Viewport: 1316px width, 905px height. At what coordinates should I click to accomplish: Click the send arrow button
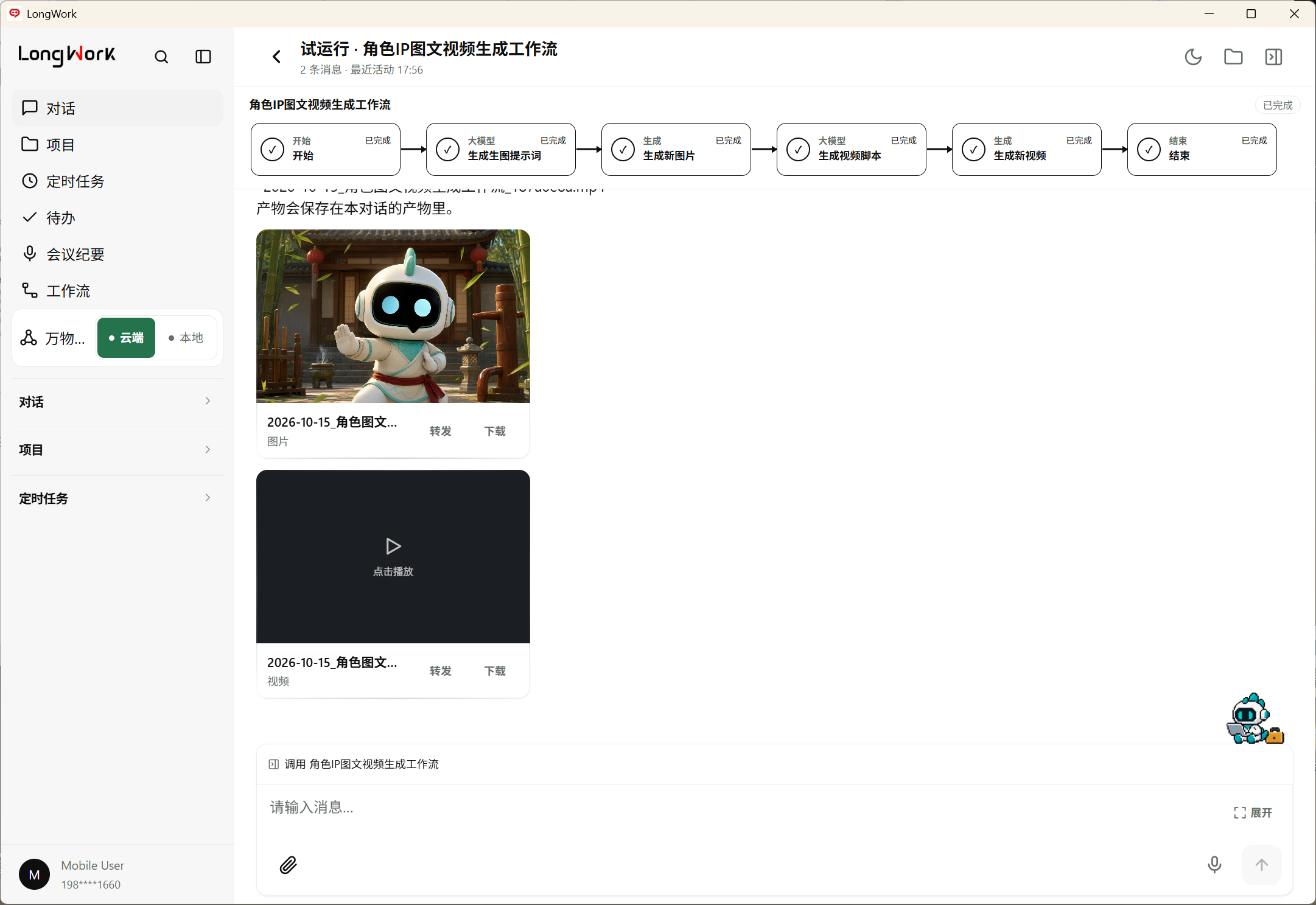tap(1262, 865)
